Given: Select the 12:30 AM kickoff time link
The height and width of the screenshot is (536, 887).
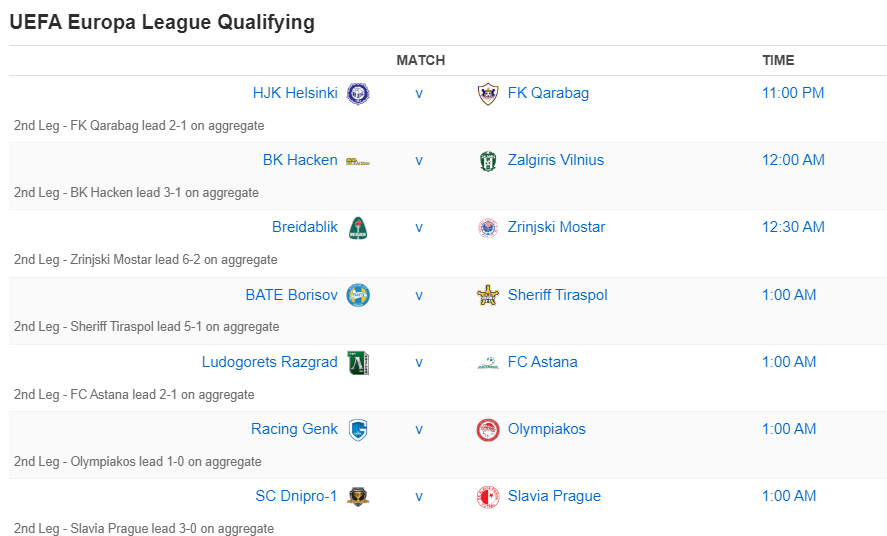Looking at the screenshot, I should 793,227.
